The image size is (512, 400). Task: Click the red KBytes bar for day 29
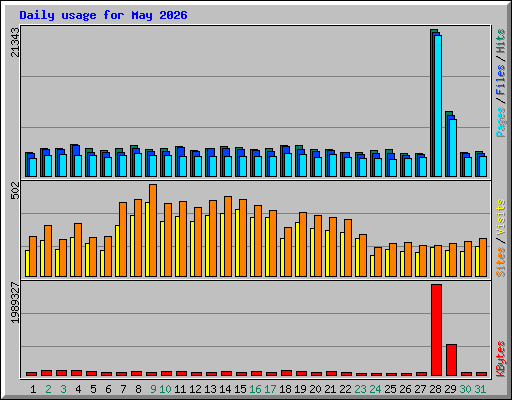coord(451,360)
